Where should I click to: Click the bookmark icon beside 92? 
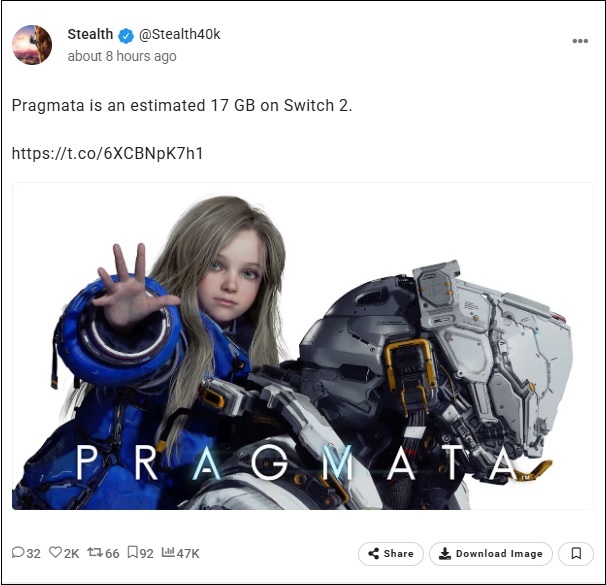133,553
